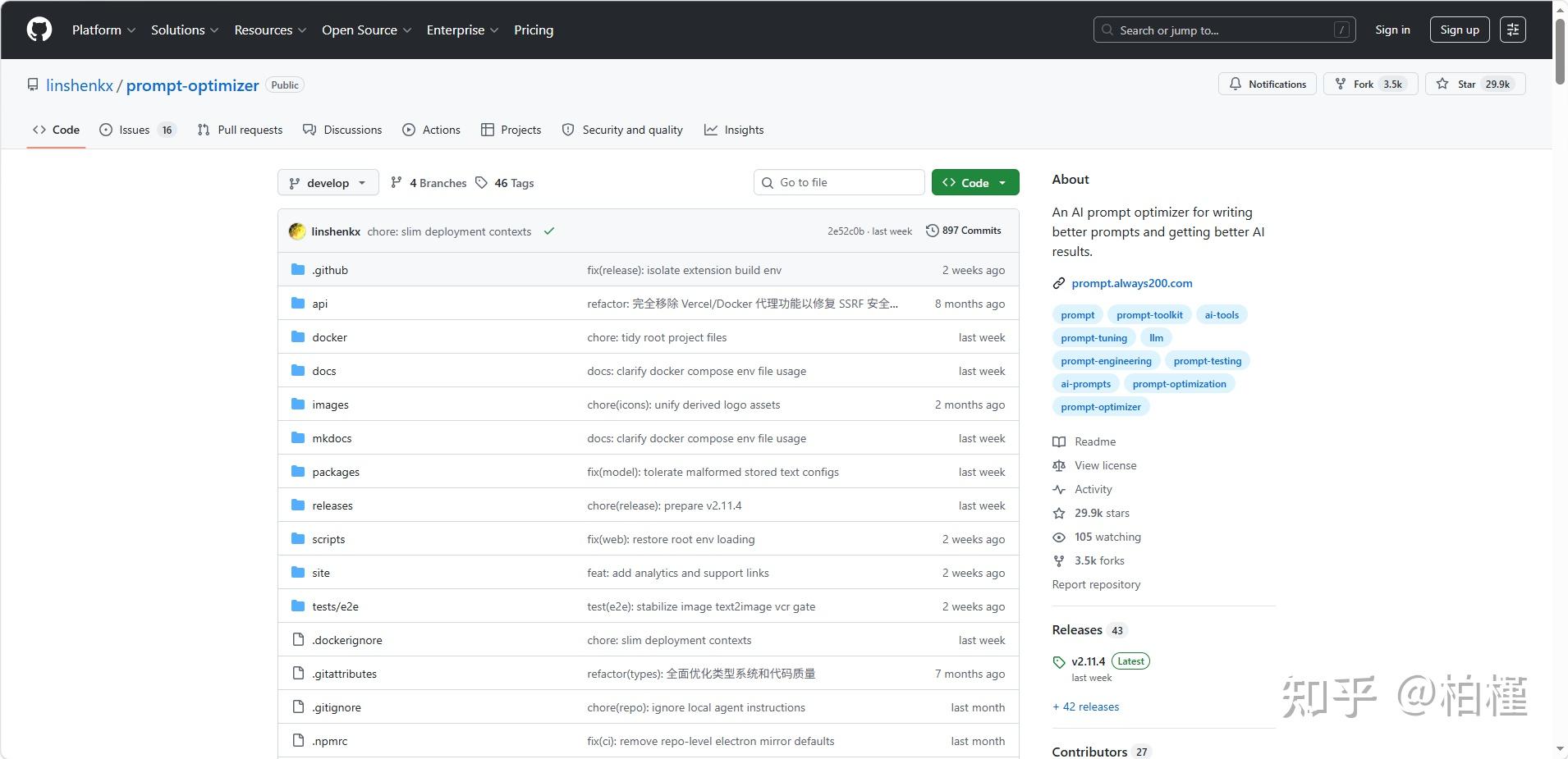Click the page vertical scrollbar thumb
The height and width of the screenshot is (759, 1568).
(1560, 52)
